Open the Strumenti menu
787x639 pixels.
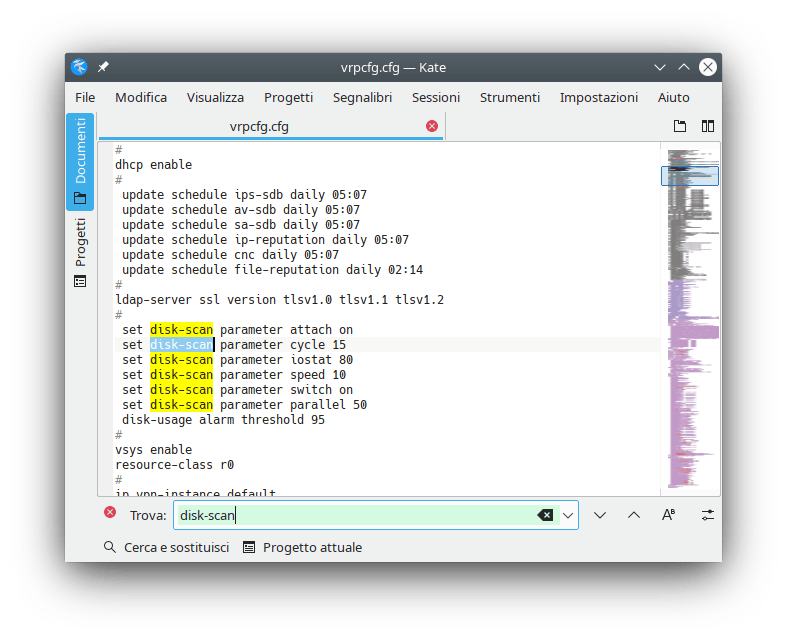(x=509, y=97)
